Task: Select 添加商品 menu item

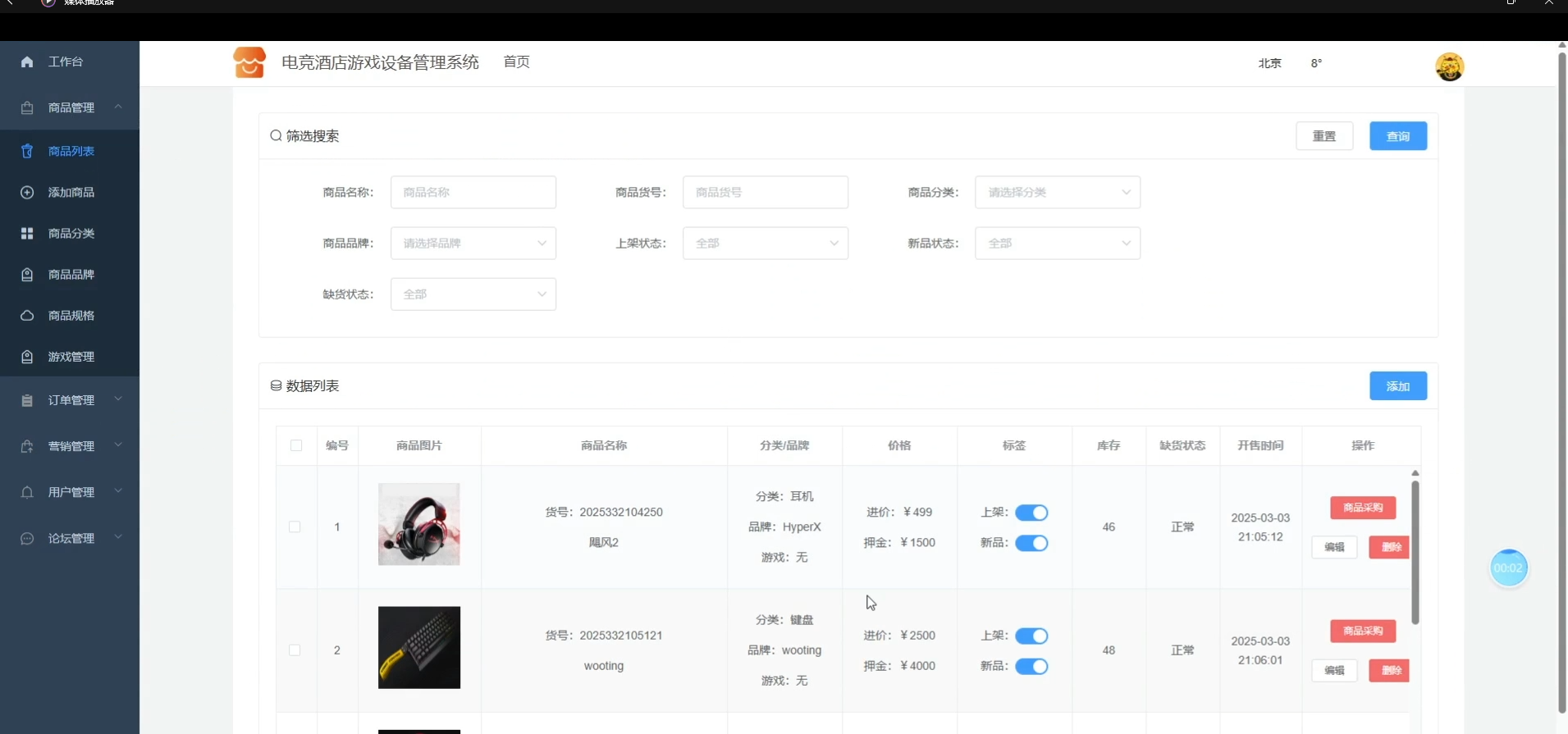Action: click(x=70, y=192)
